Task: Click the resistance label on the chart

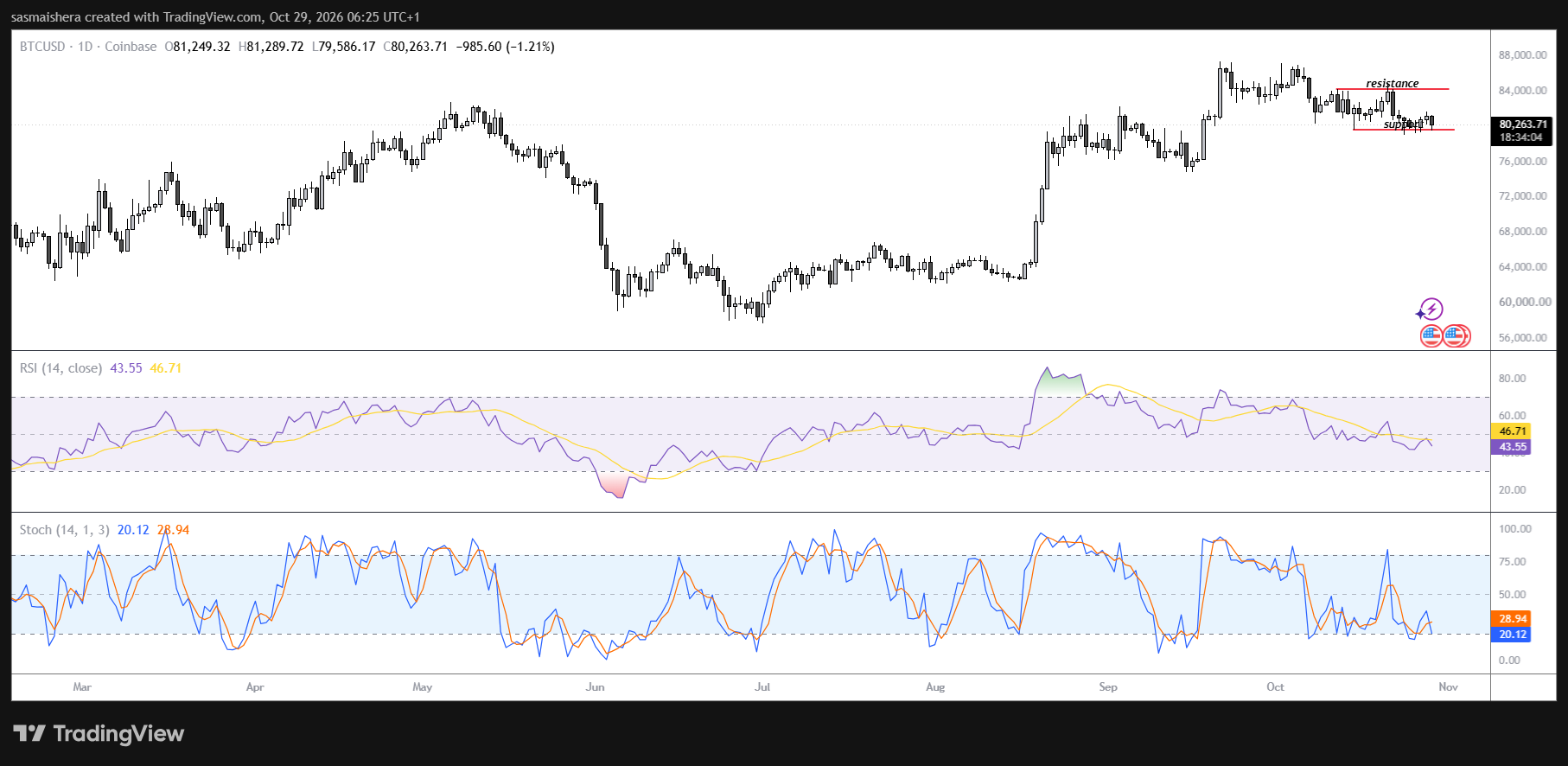Action: [1393, 83]
